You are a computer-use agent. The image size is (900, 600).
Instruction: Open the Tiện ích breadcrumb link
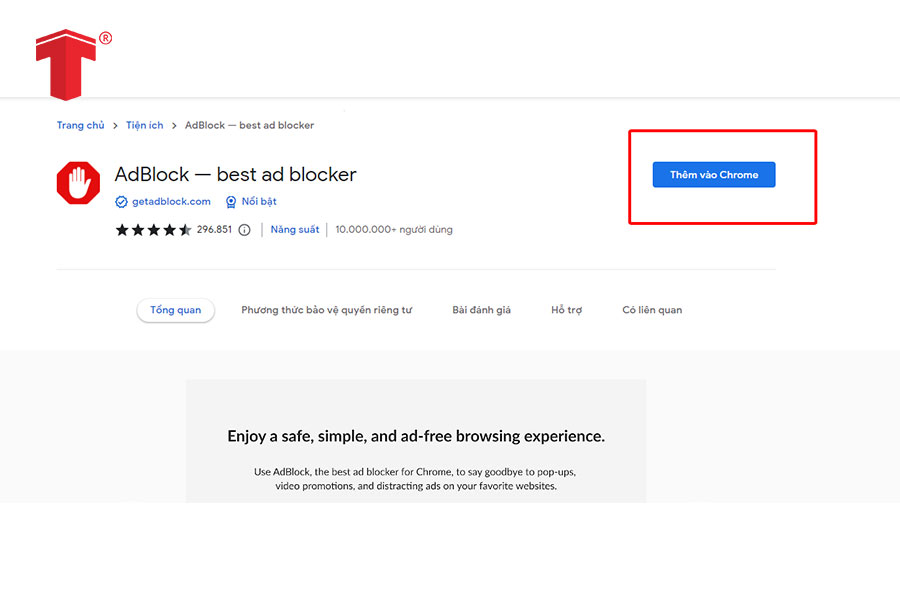145,125
